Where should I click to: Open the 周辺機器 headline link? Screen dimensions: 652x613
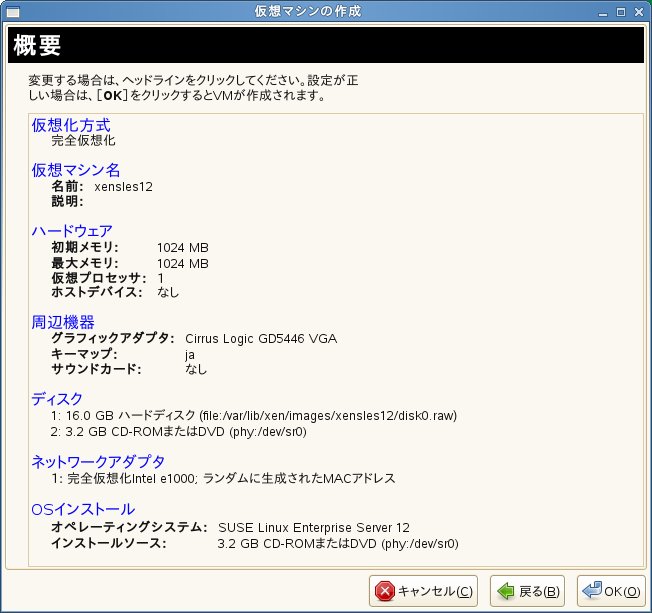(63, 322)
